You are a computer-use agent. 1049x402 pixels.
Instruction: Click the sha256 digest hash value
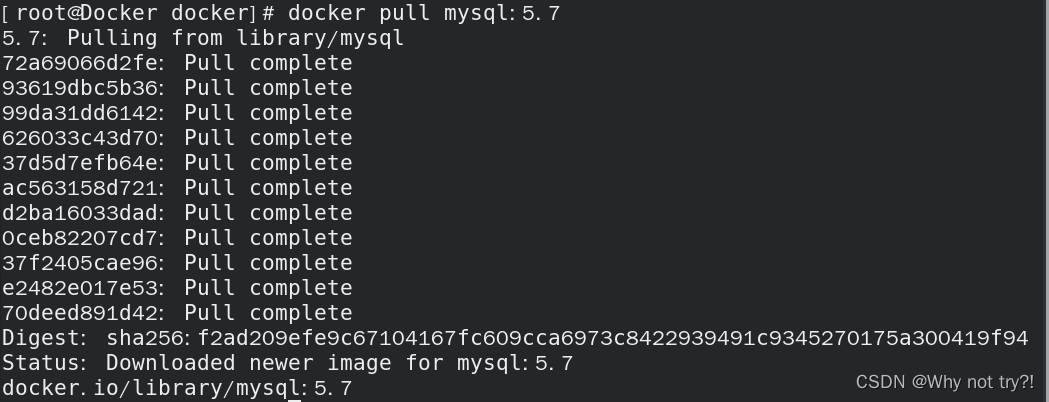click(612, 339)
